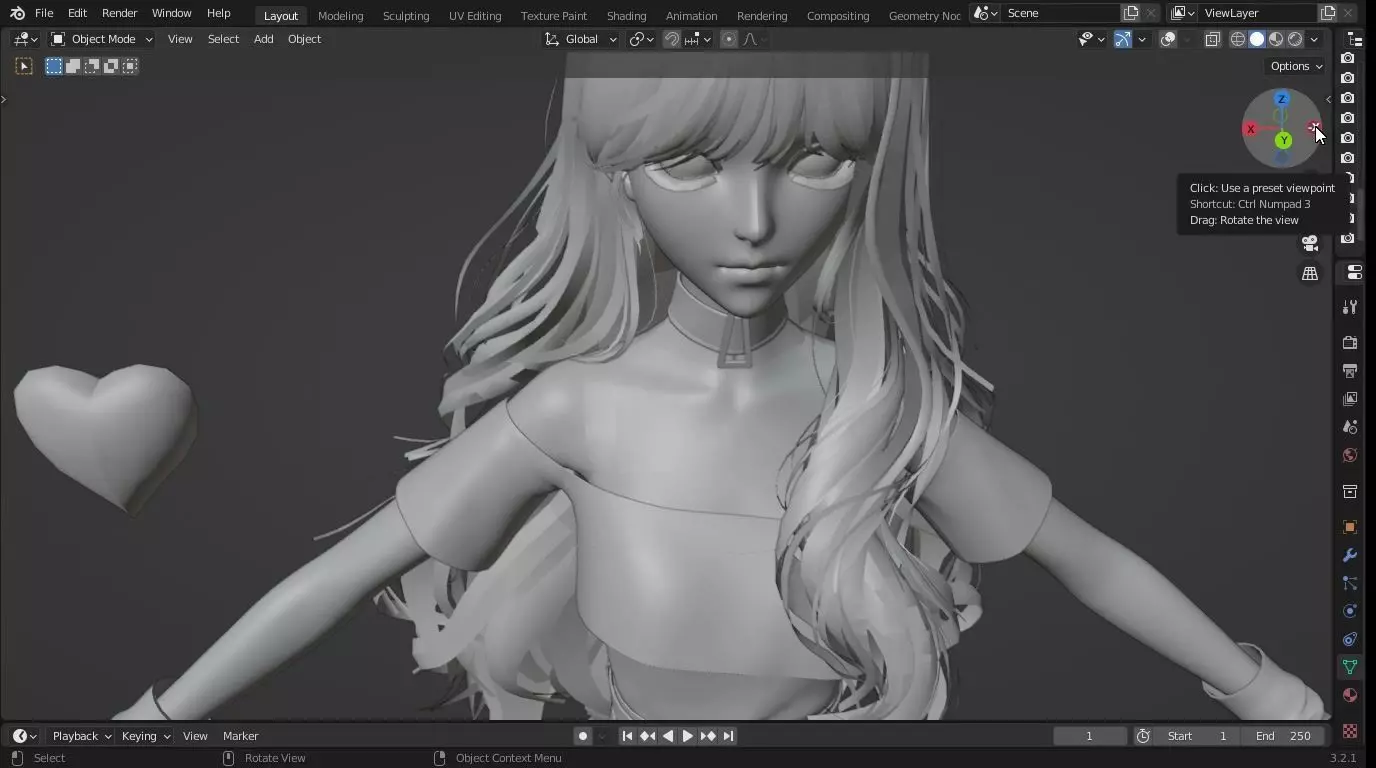Open selectability and visibility dropdown
The image size is (1376, 768).
click(x=1091, y=39)
